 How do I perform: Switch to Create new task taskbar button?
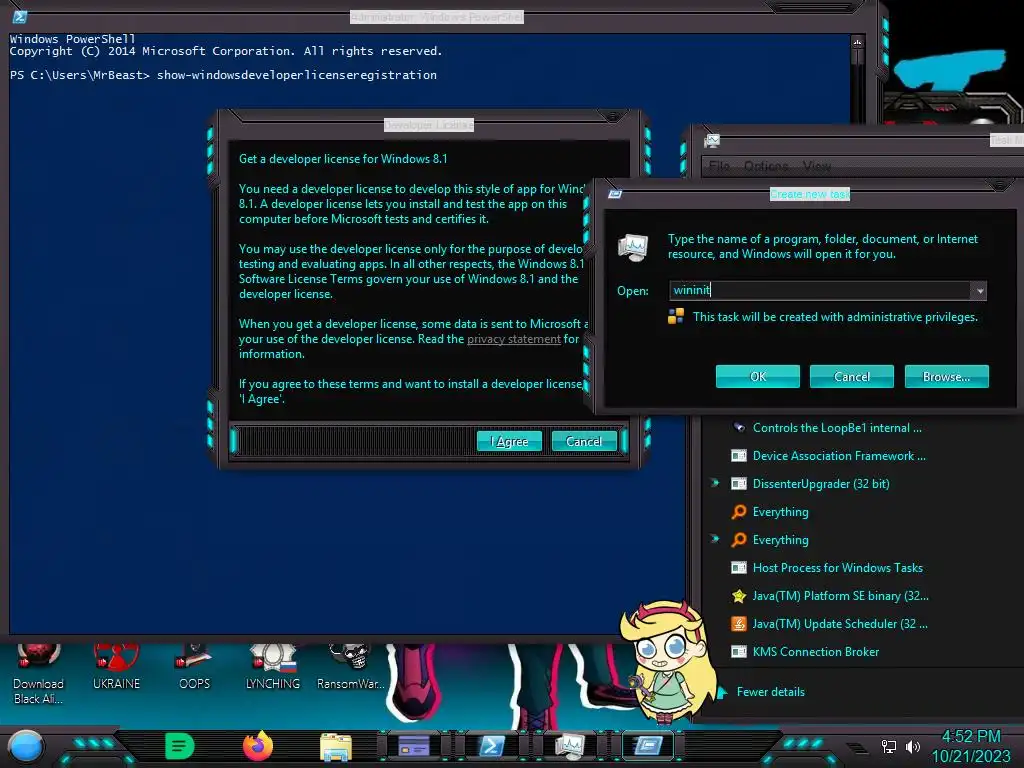[648, 745]
